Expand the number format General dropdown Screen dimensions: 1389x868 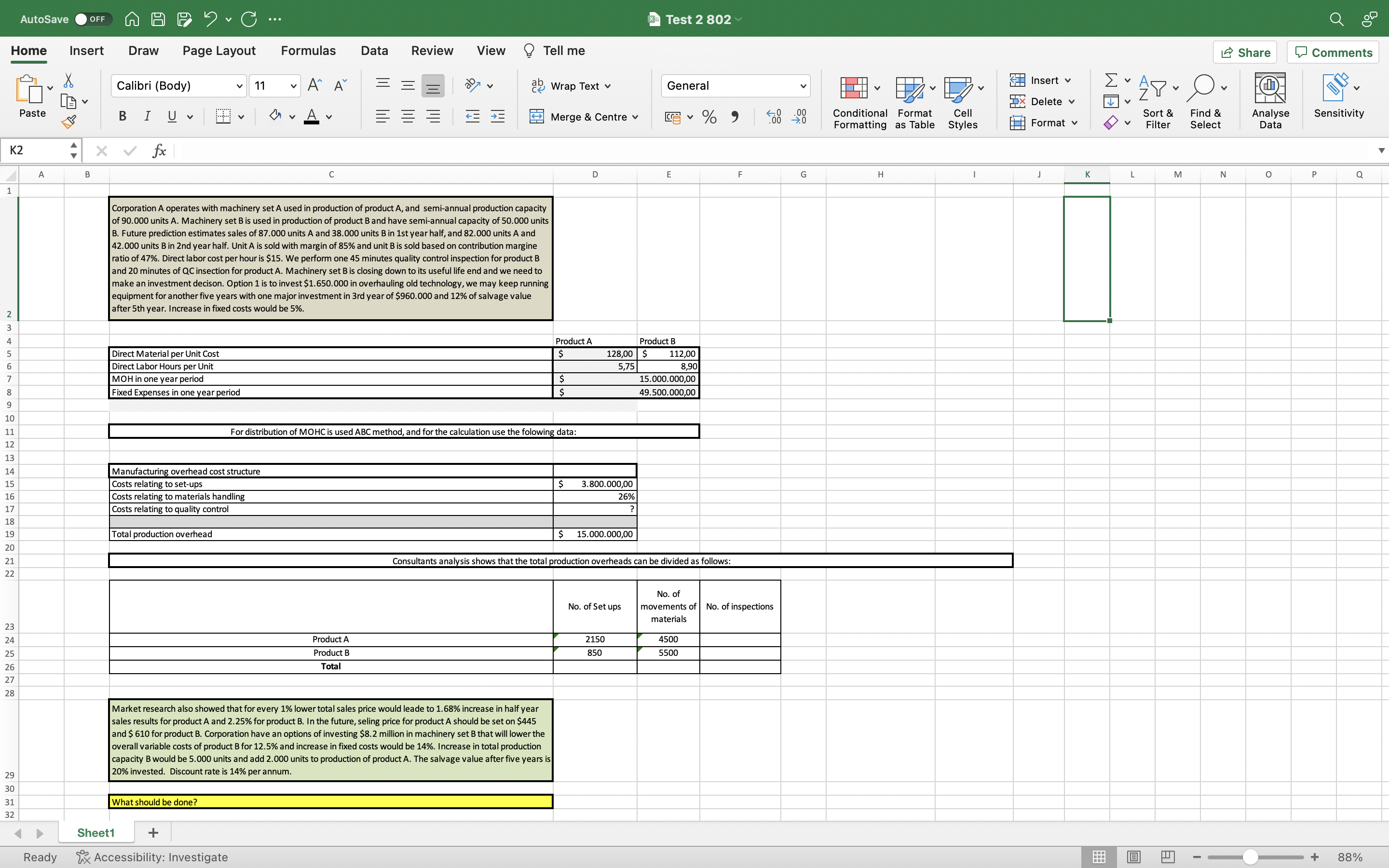coord(803,85)
